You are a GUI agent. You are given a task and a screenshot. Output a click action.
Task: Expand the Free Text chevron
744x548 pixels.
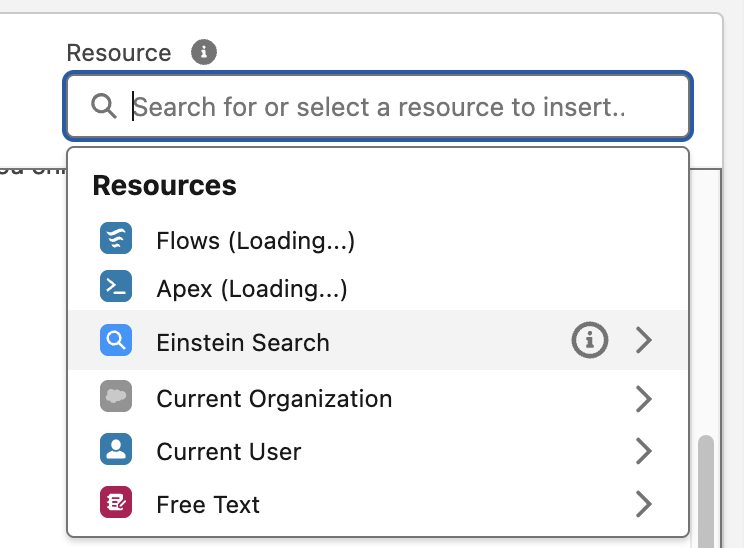[x=644, y=505]
